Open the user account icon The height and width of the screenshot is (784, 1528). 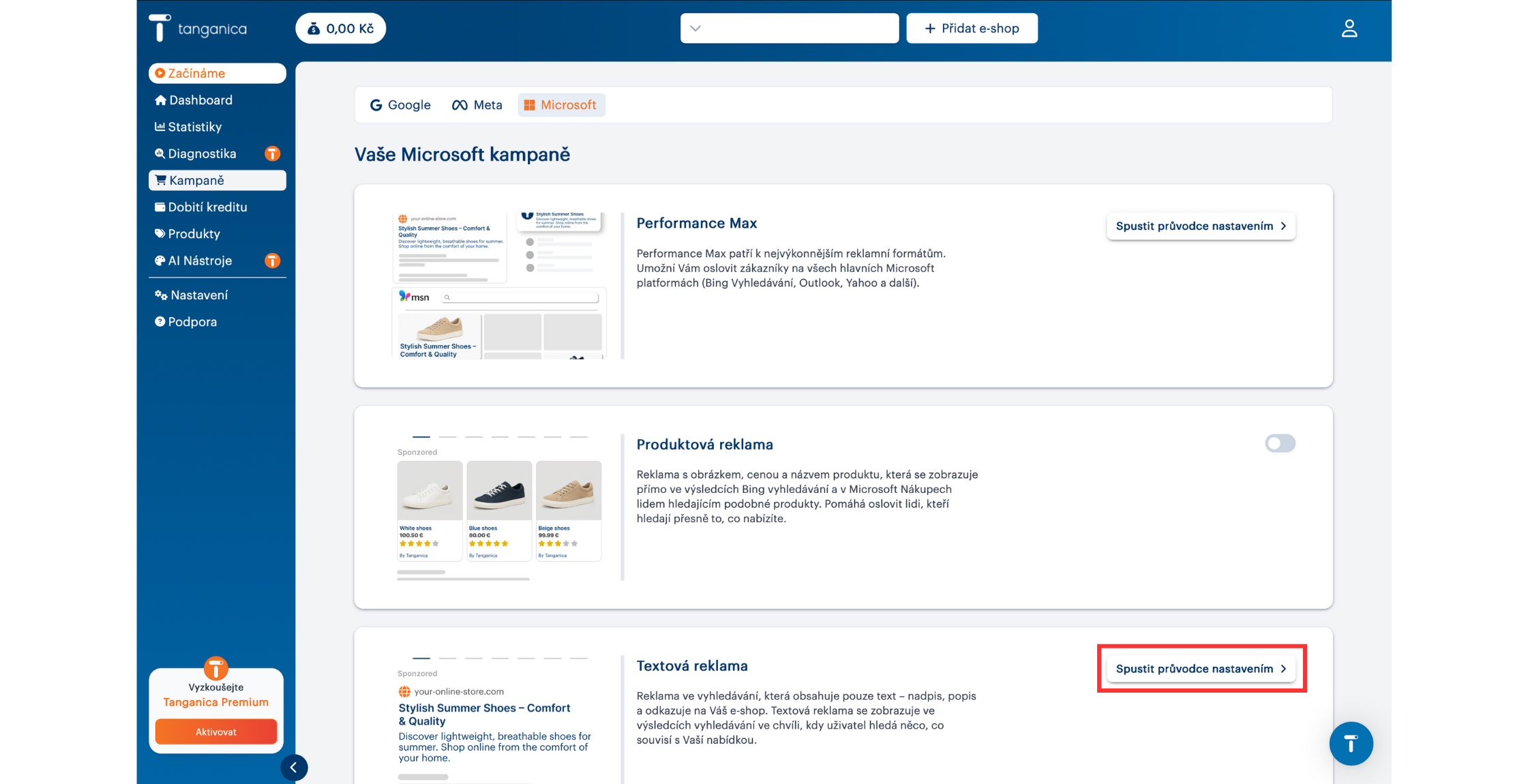(1349, 29)
